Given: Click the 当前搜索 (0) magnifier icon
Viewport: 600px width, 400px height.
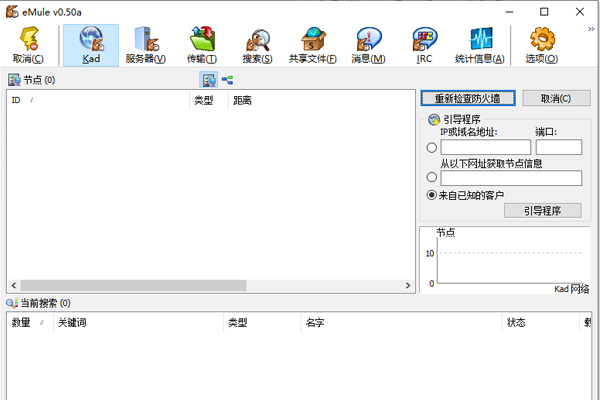Looking at the screenshot, I should click(x=12, y=303).
